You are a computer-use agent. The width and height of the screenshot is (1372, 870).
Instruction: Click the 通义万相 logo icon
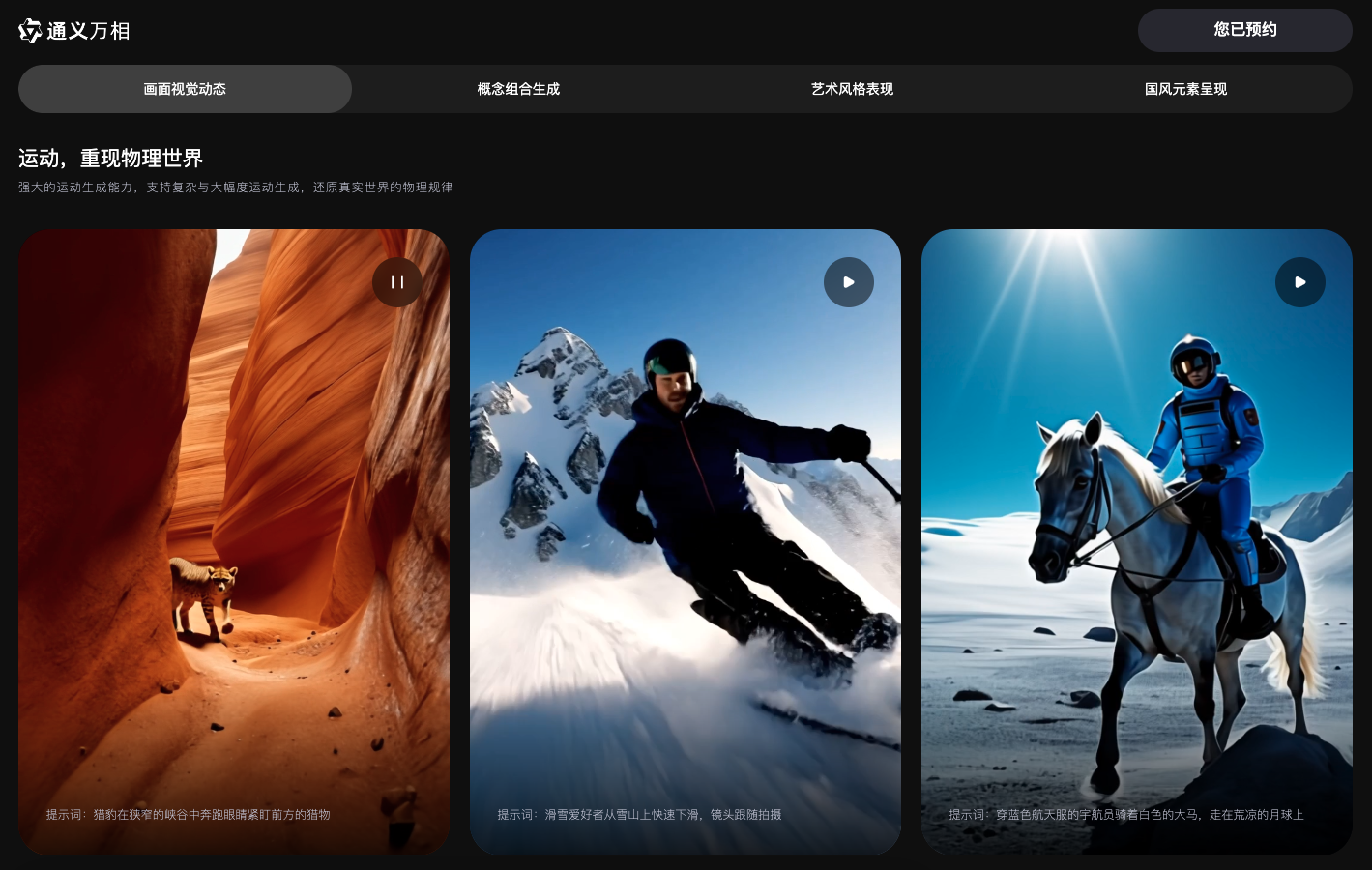coord(30,31)
